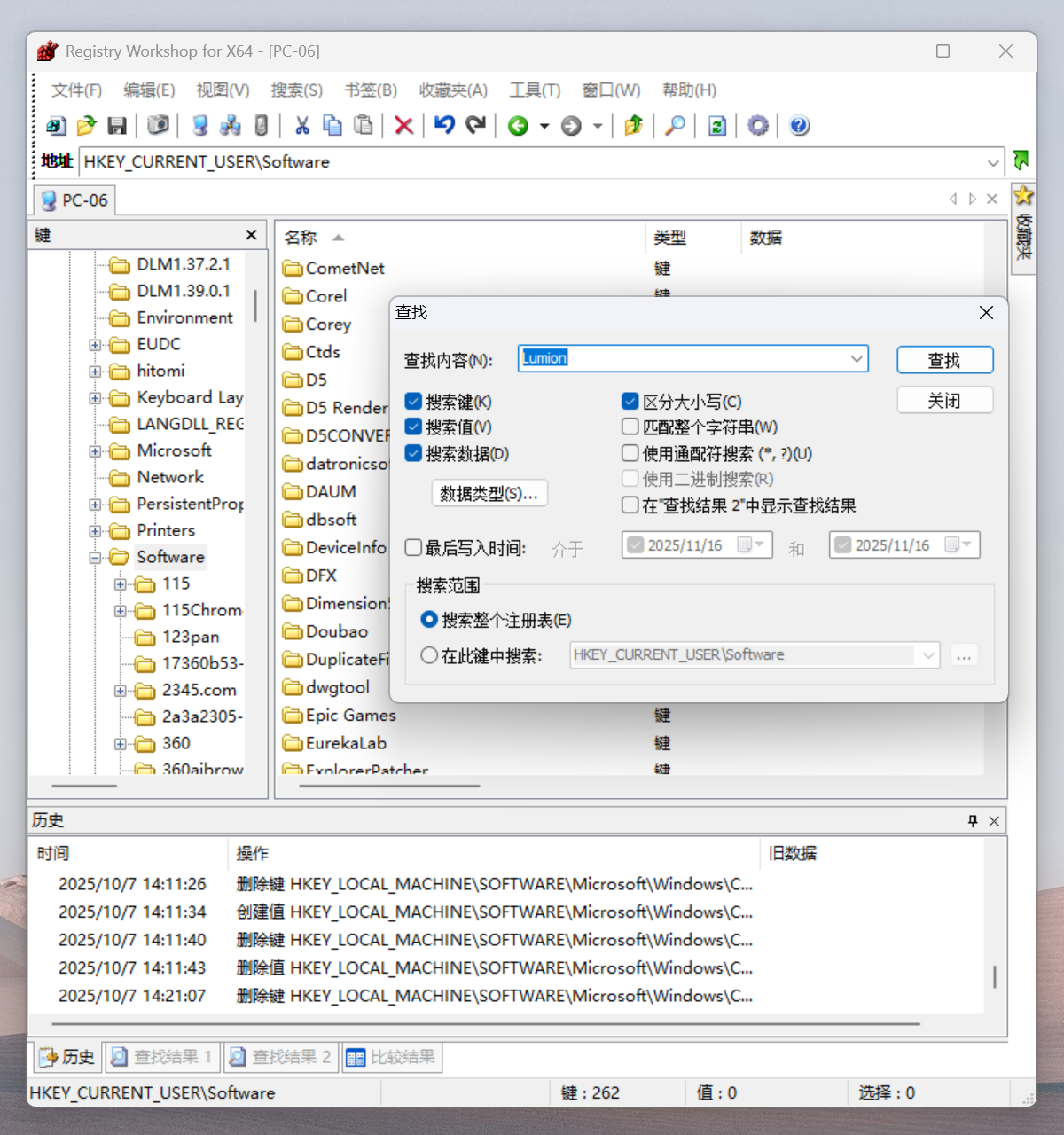Disable the 区分大小写(C) checkbox
The width and height of the screenshot is (1064, 1135).
(x=630, y=402)
